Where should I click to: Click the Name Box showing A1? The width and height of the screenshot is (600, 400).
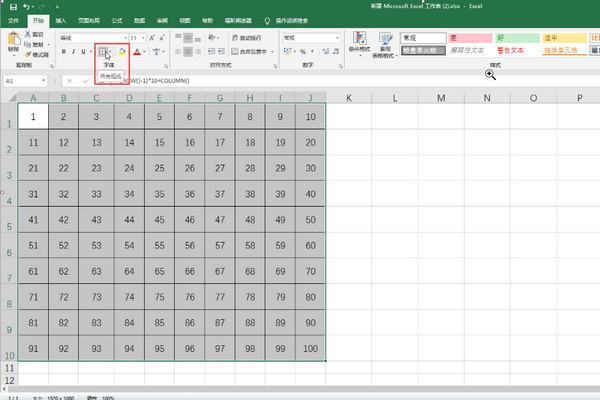tap(22, 81)
